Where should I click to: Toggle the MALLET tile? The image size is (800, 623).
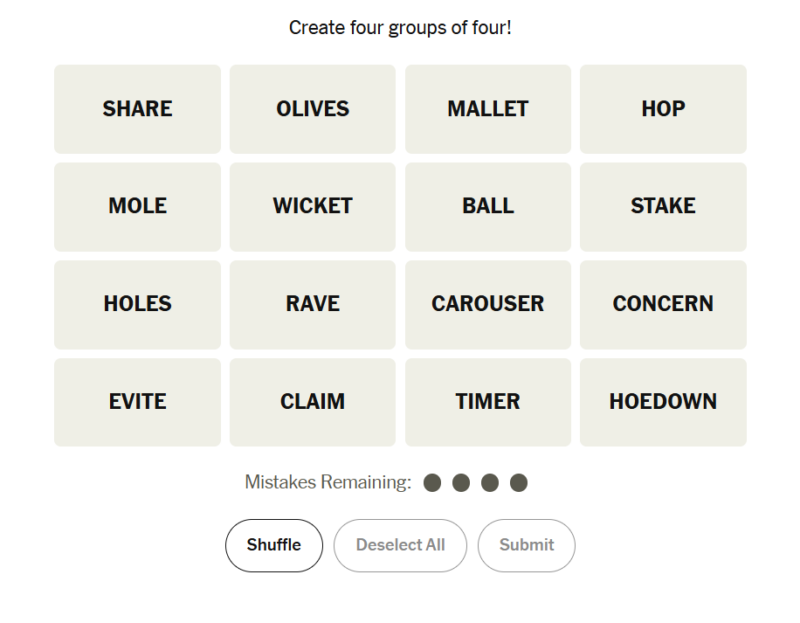[x=488, y=109]
